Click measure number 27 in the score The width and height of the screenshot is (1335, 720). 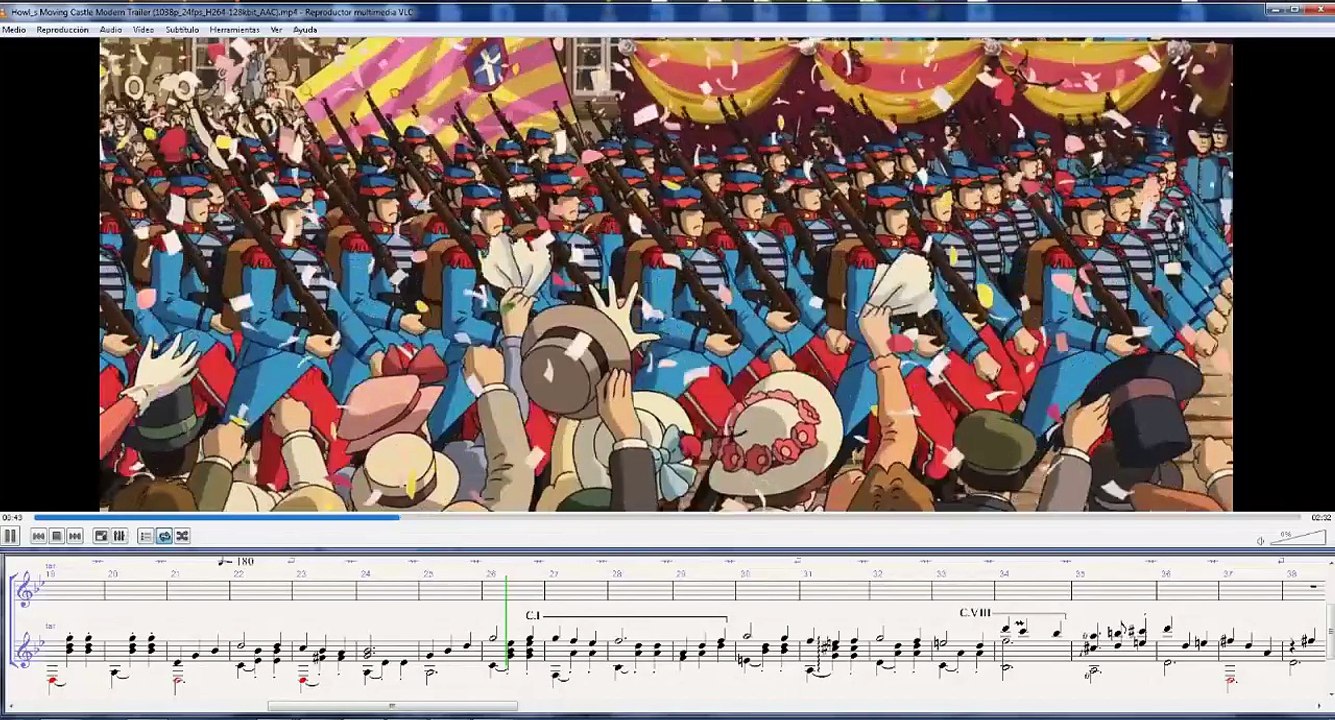(554, 574)
